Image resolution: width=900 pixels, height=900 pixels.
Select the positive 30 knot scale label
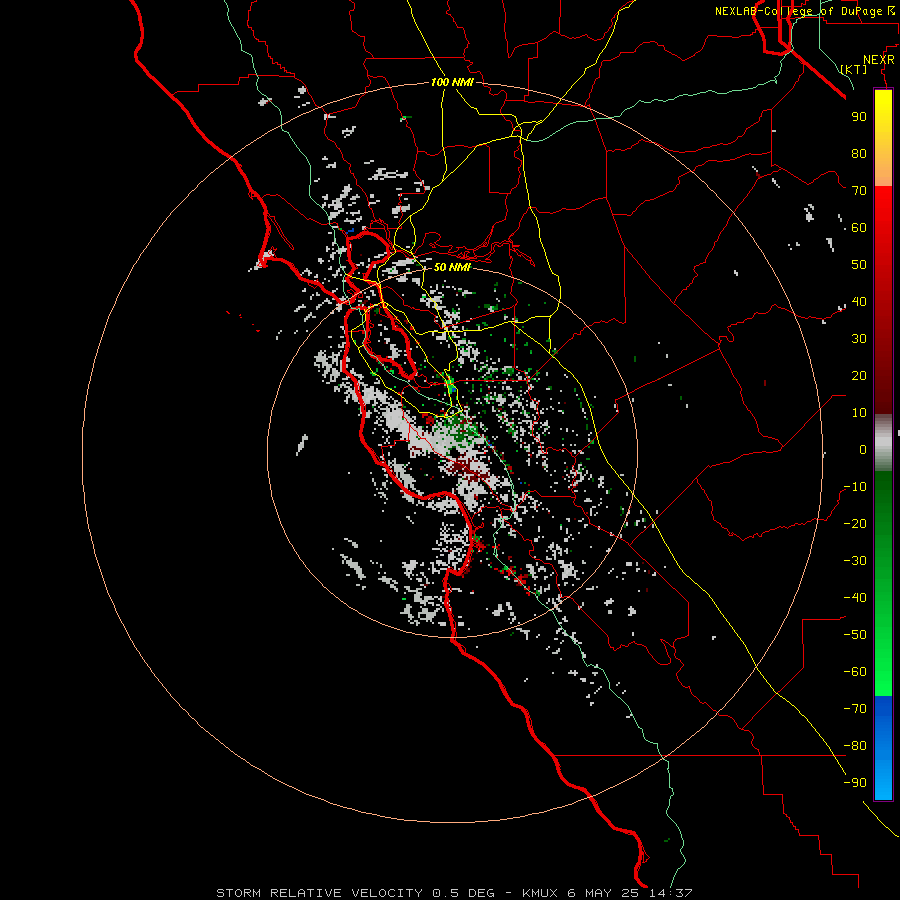[x=859, y=339]
